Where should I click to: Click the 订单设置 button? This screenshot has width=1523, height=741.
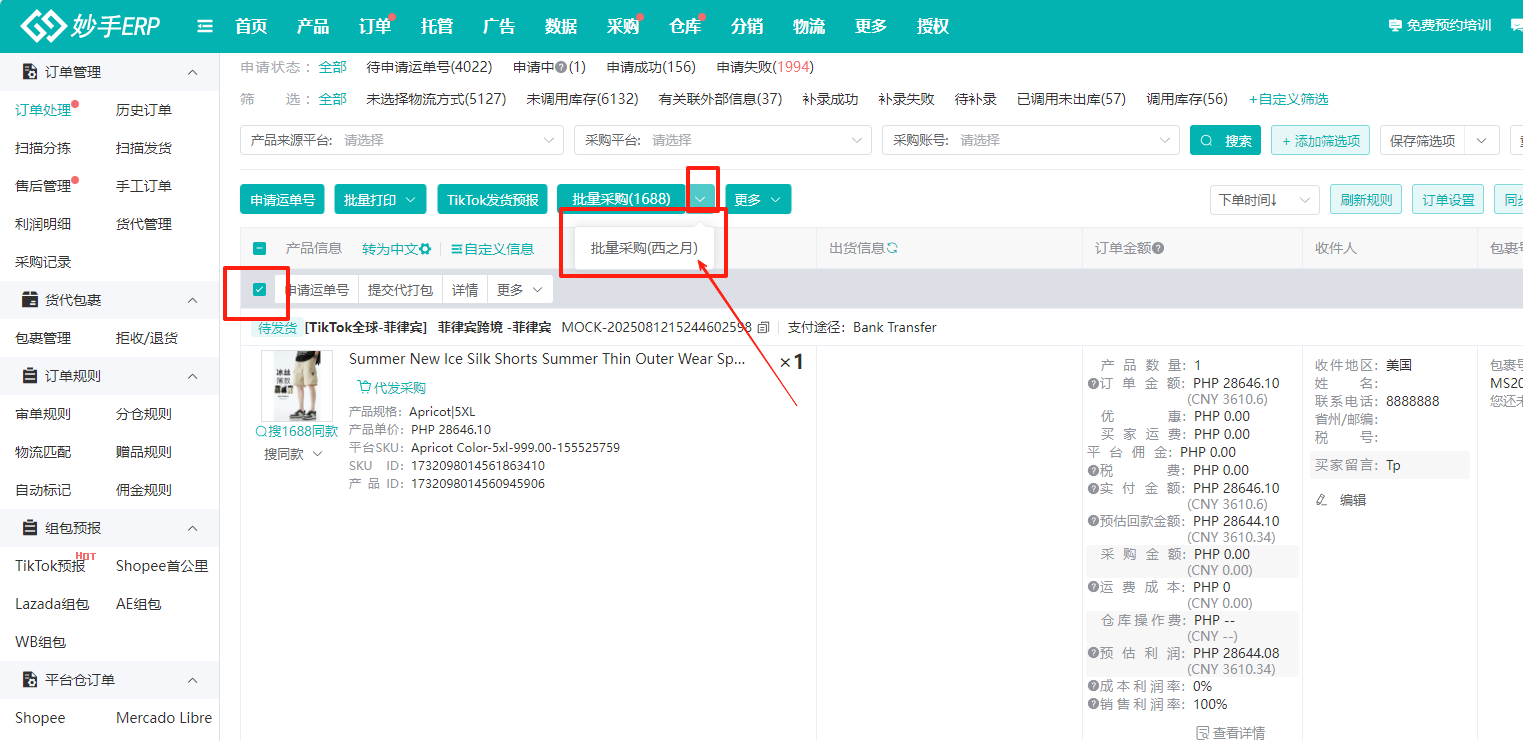point(1449,200)
